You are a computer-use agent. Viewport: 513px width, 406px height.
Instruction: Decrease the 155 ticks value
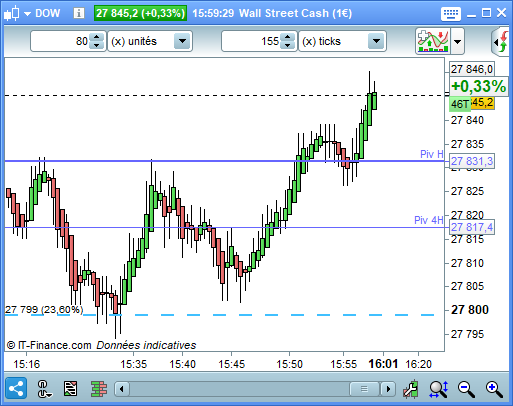pyautogui.click(x=288, y=45)
